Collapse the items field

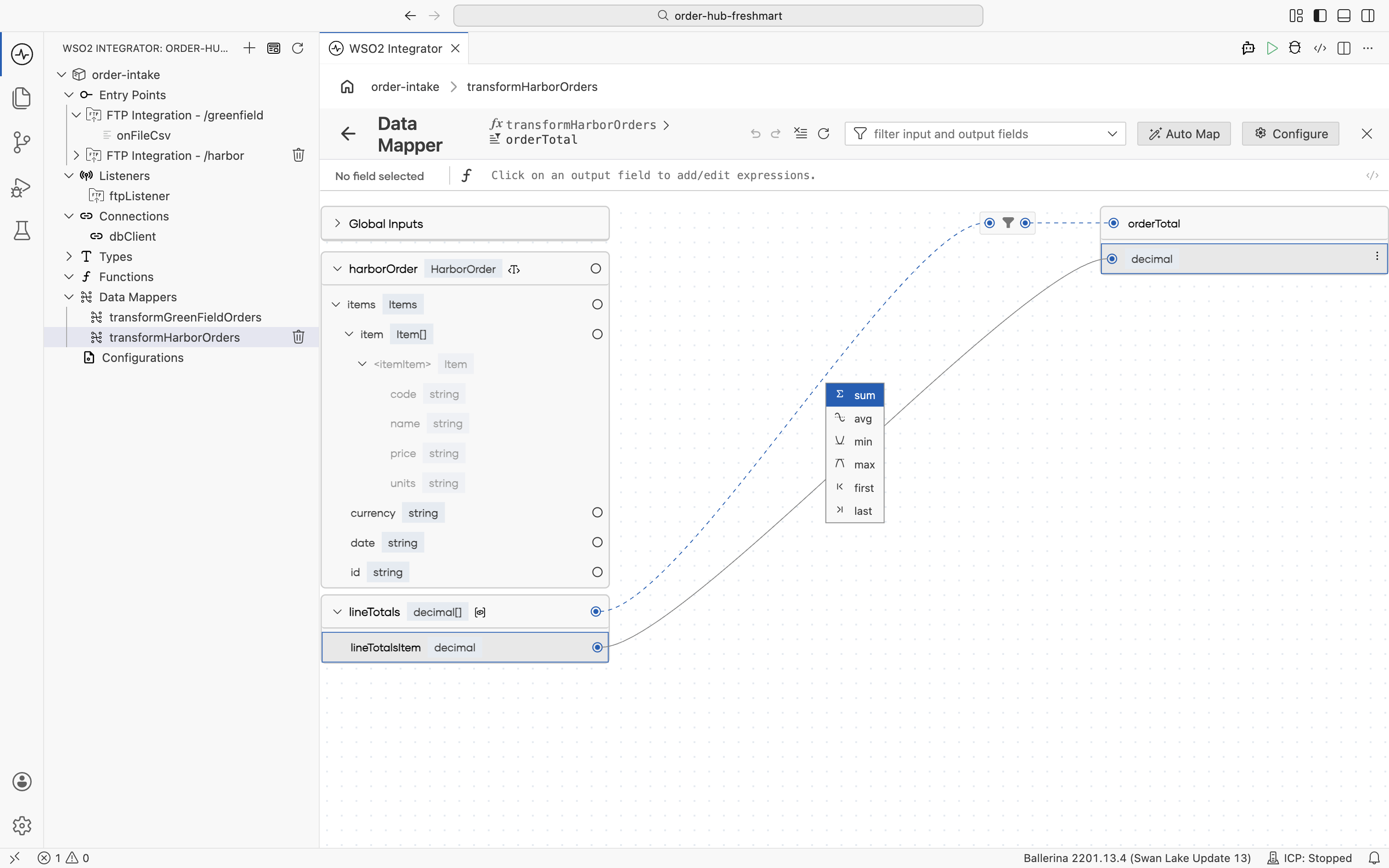[x=336, y=304]
